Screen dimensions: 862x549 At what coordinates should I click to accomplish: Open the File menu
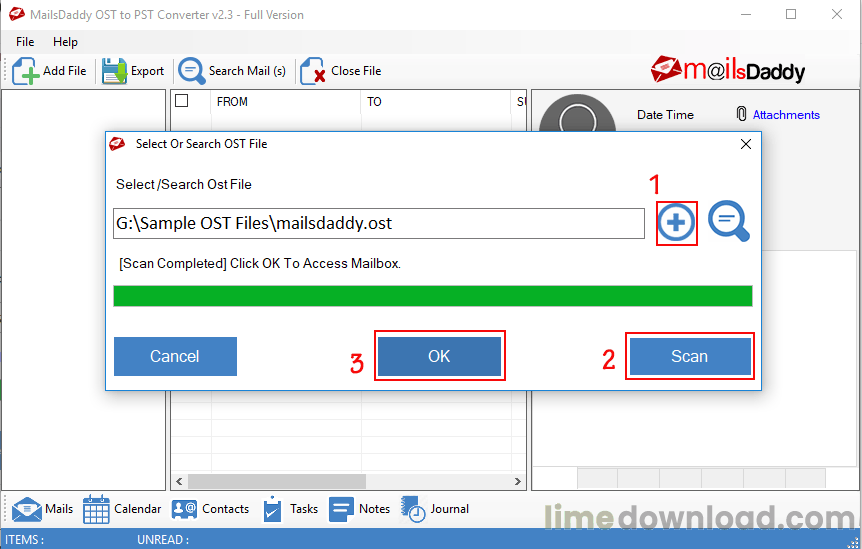tap(25, 42)
